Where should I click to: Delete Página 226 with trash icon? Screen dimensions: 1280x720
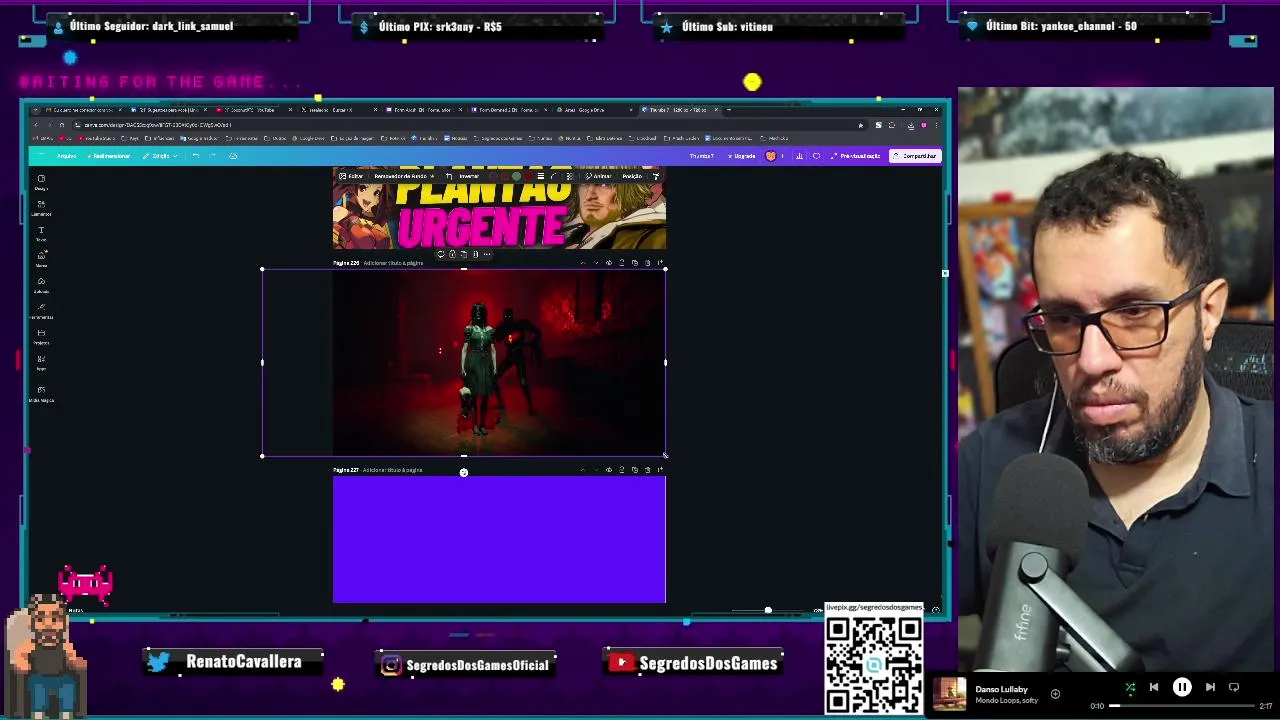coord(647,262)
